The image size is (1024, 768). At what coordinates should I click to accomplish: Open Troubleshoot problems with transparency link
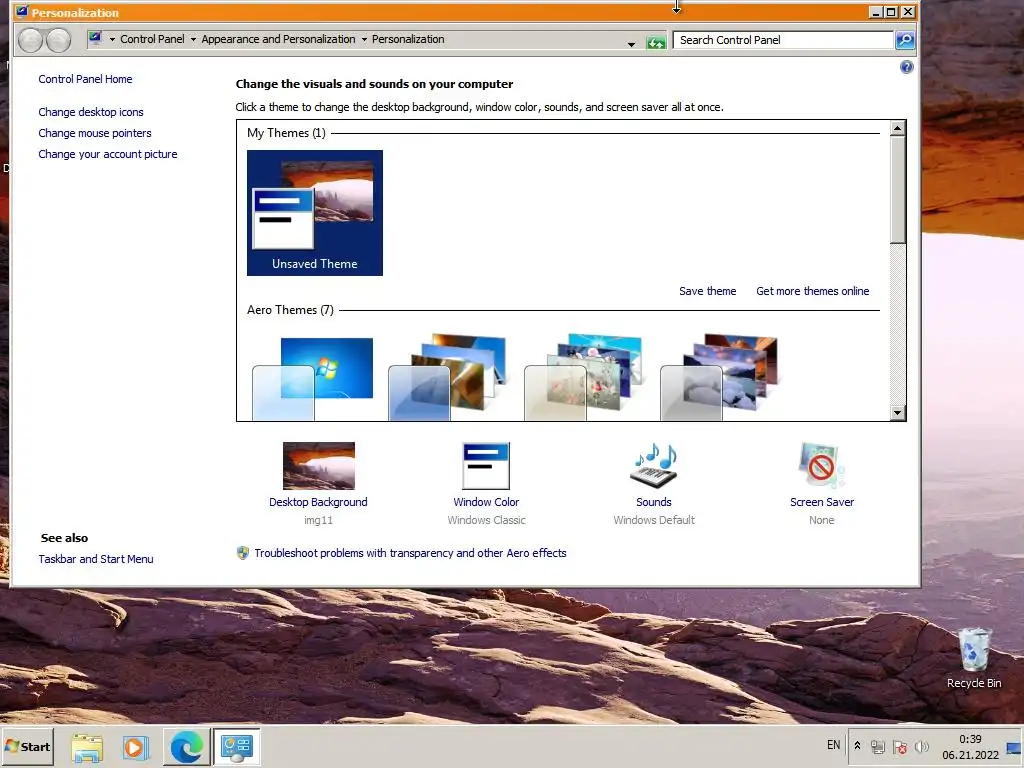pos(410,553)
